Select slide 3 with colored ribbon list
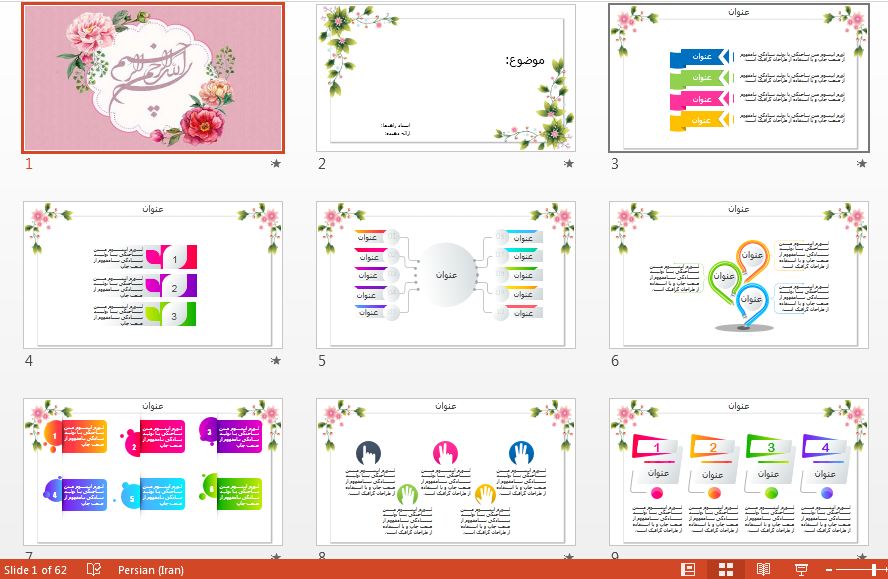888x579 pixels. pyautogui.click(x=739, y=77)
